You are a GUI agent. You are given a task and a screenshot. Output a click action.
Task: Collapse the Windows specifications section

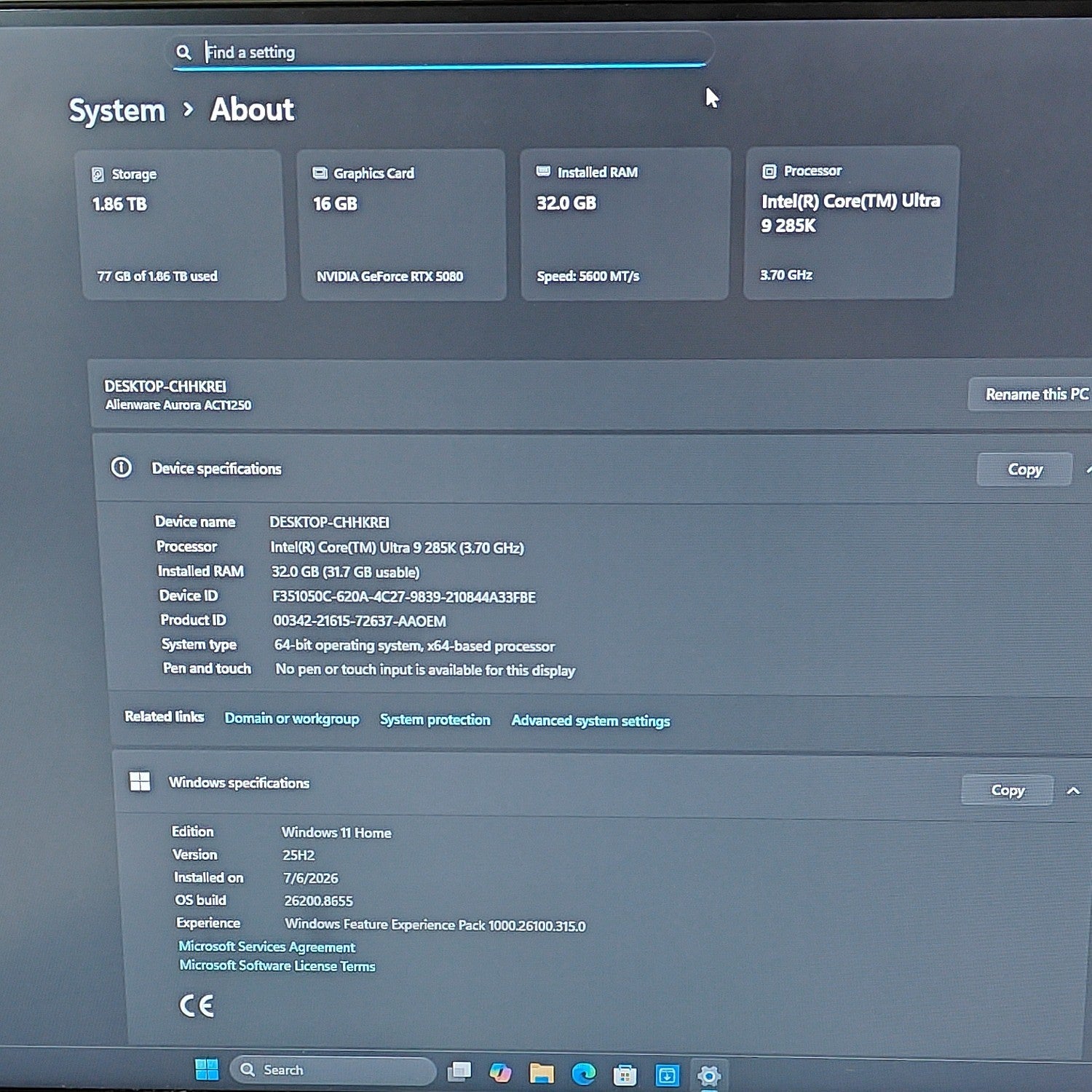click(x=1073, y=791)
